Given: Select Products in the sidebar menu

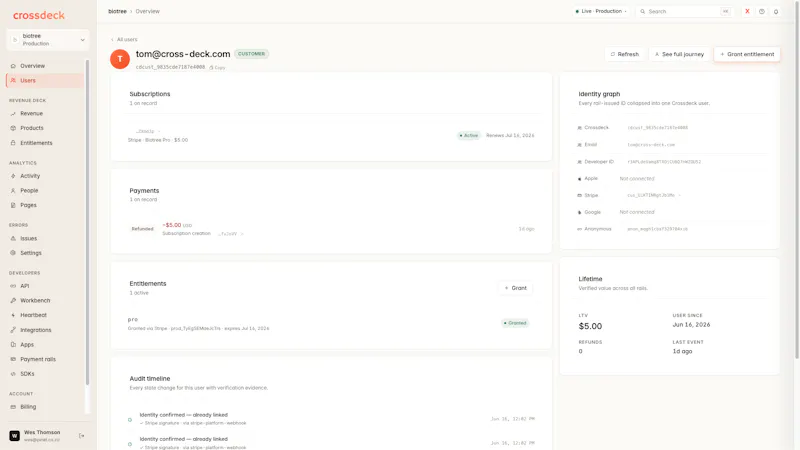Looking at the screenshot, I should 32,128.
